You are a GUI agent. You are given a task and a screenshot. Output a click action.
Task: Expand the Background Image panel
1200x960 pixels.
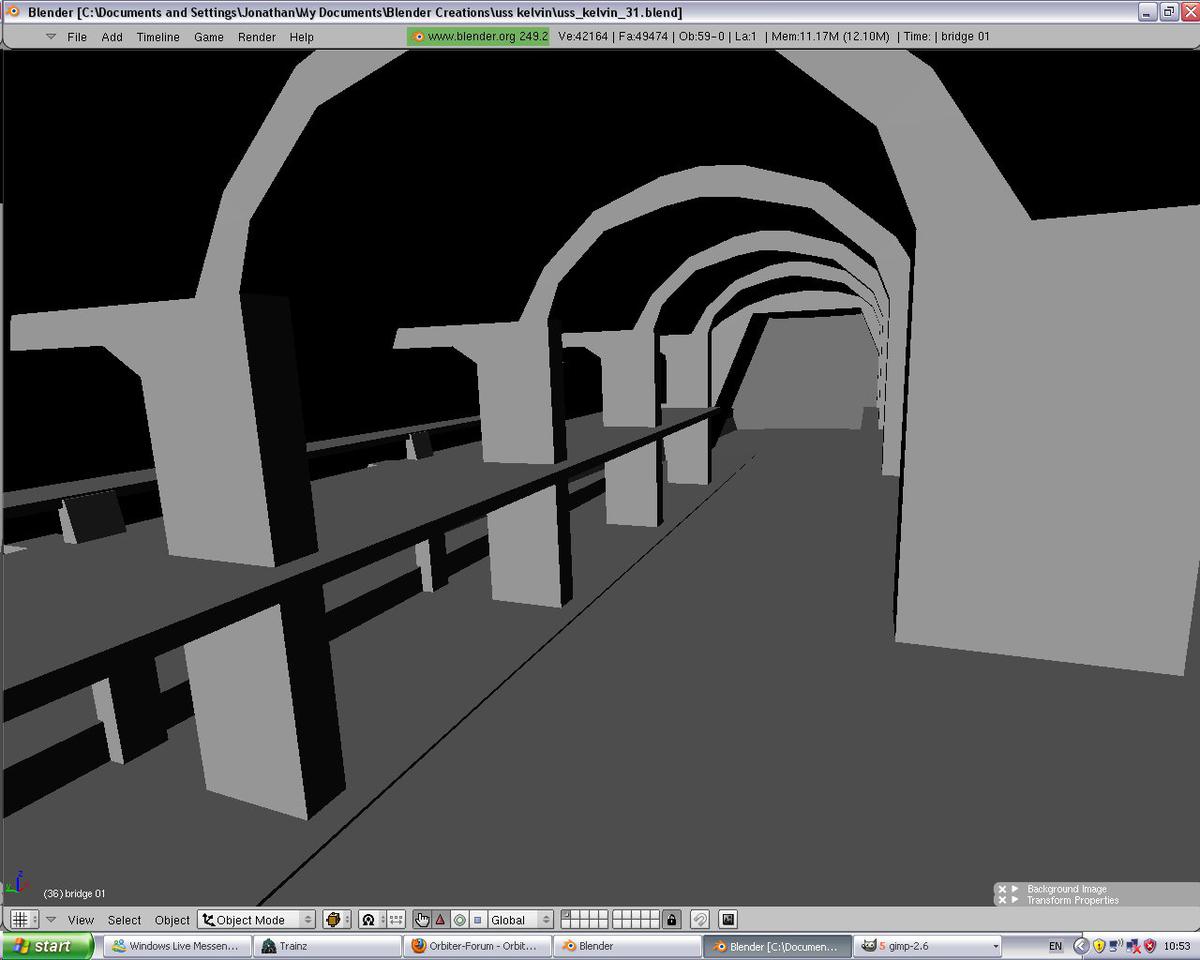(x=1015, y=889)
